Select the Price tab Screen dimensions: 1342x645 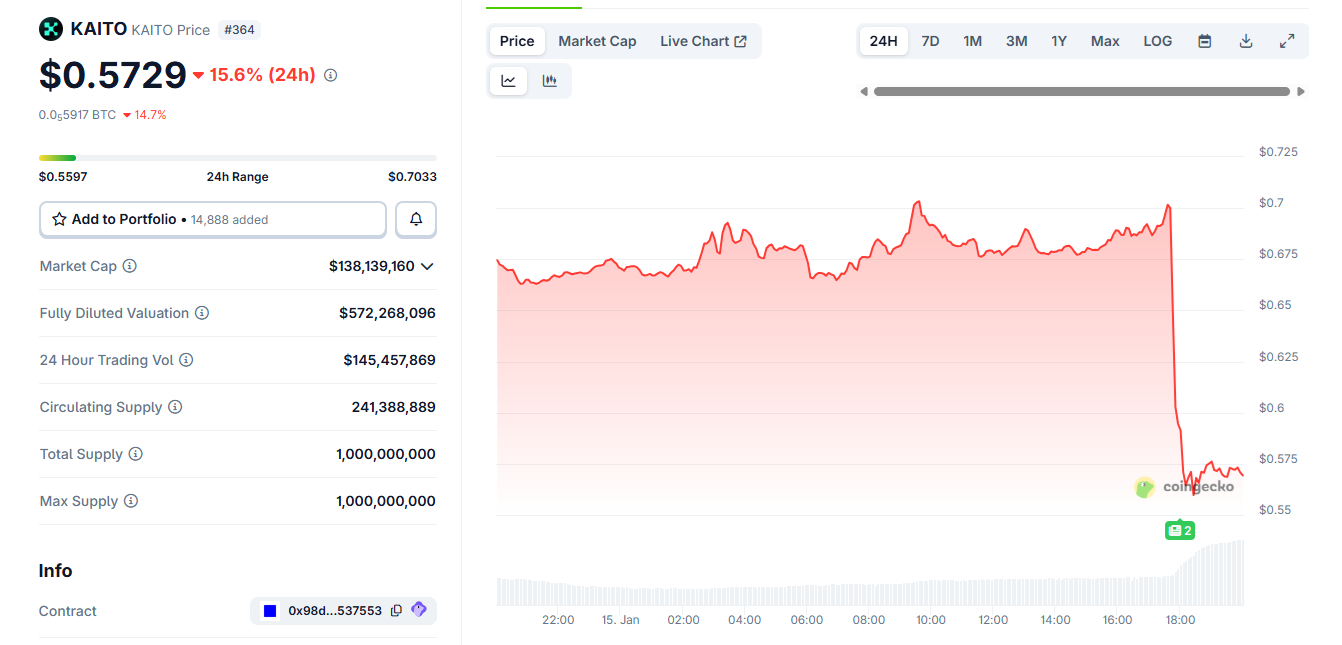[x=517, y=41]
